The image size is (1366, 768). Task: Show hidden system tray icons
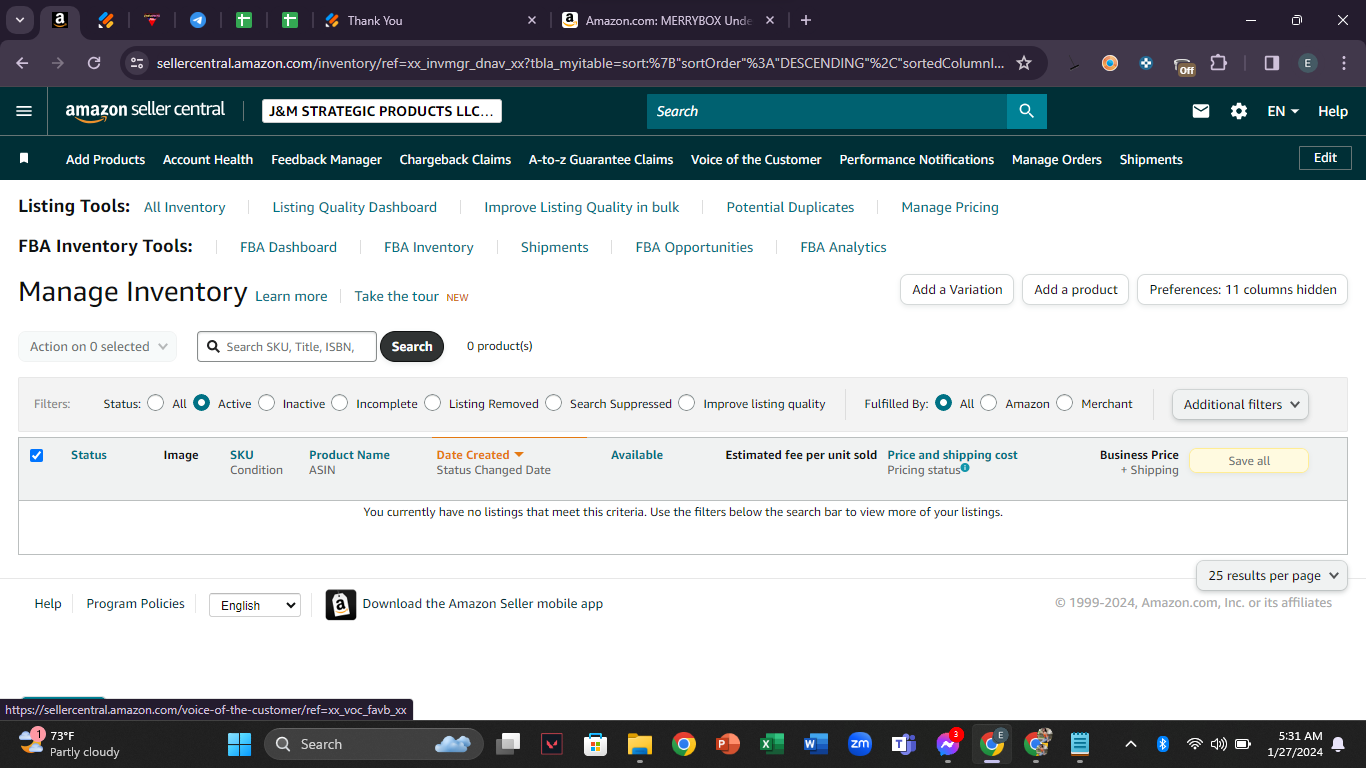pyautogui.click(x=1131, y=744)
